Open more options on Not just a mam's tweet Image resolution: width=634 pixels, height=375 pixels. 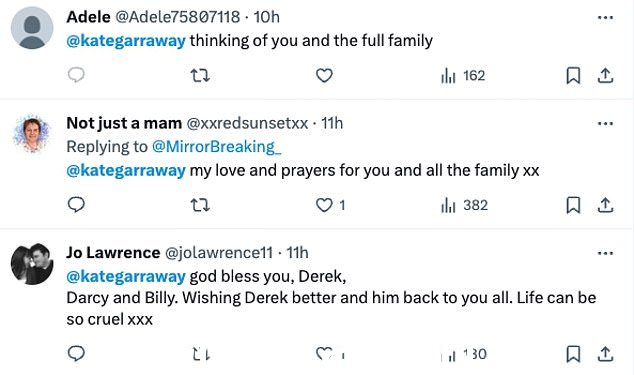pyautogui.click(x=605, y=123)
